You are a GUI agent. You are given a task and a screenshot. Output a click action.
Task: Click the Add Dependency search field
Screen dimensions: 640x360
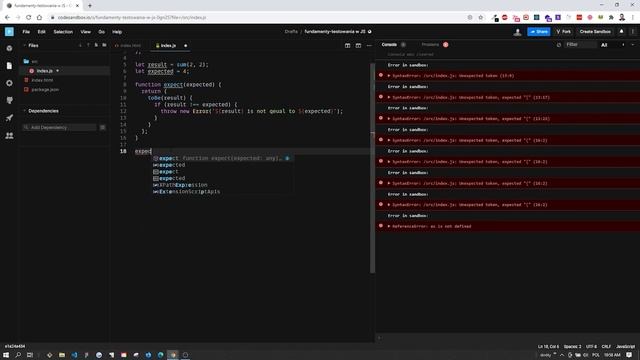click(x=60, y=127)
